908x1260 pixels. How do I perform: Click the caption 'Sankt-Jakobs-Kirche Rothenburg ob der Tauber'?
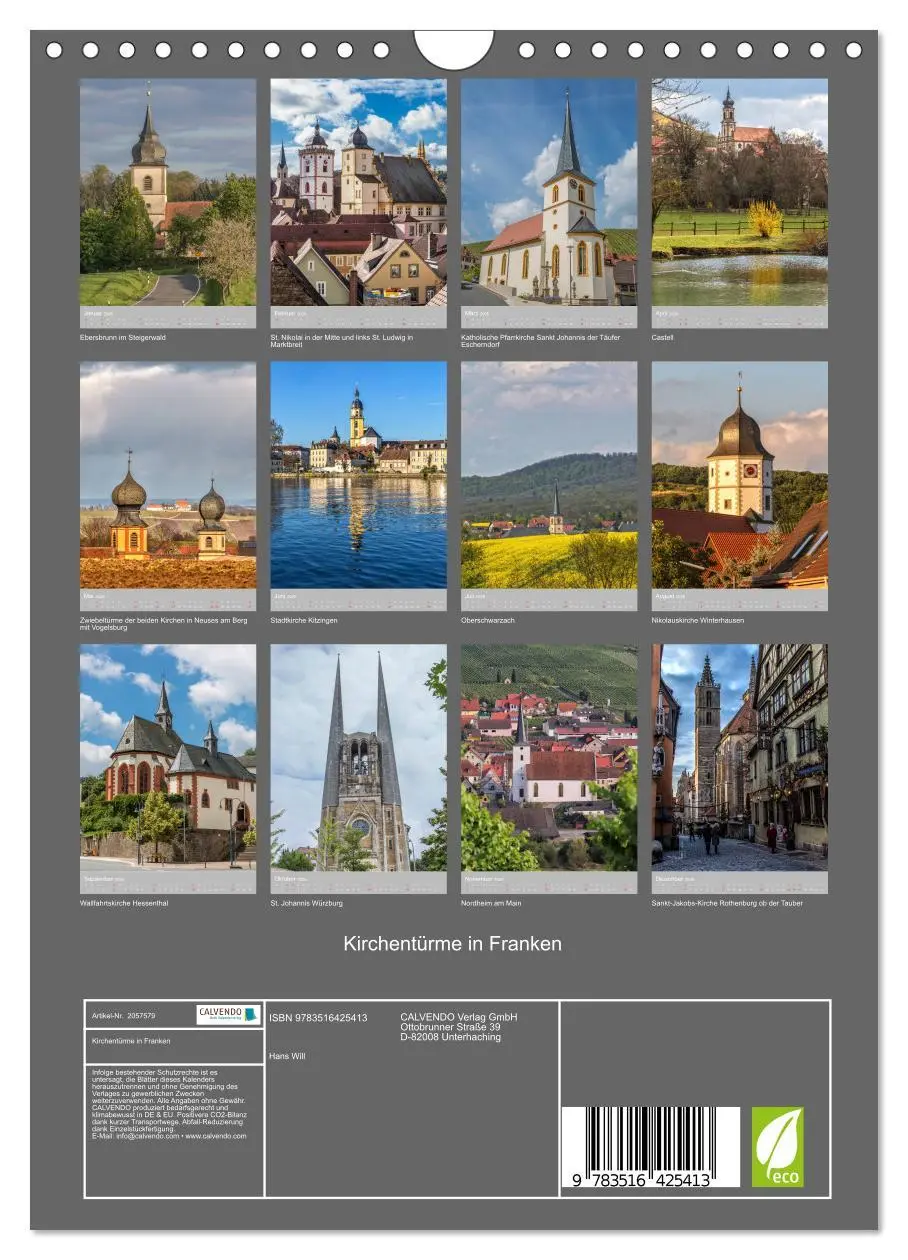tap(727, 903)
